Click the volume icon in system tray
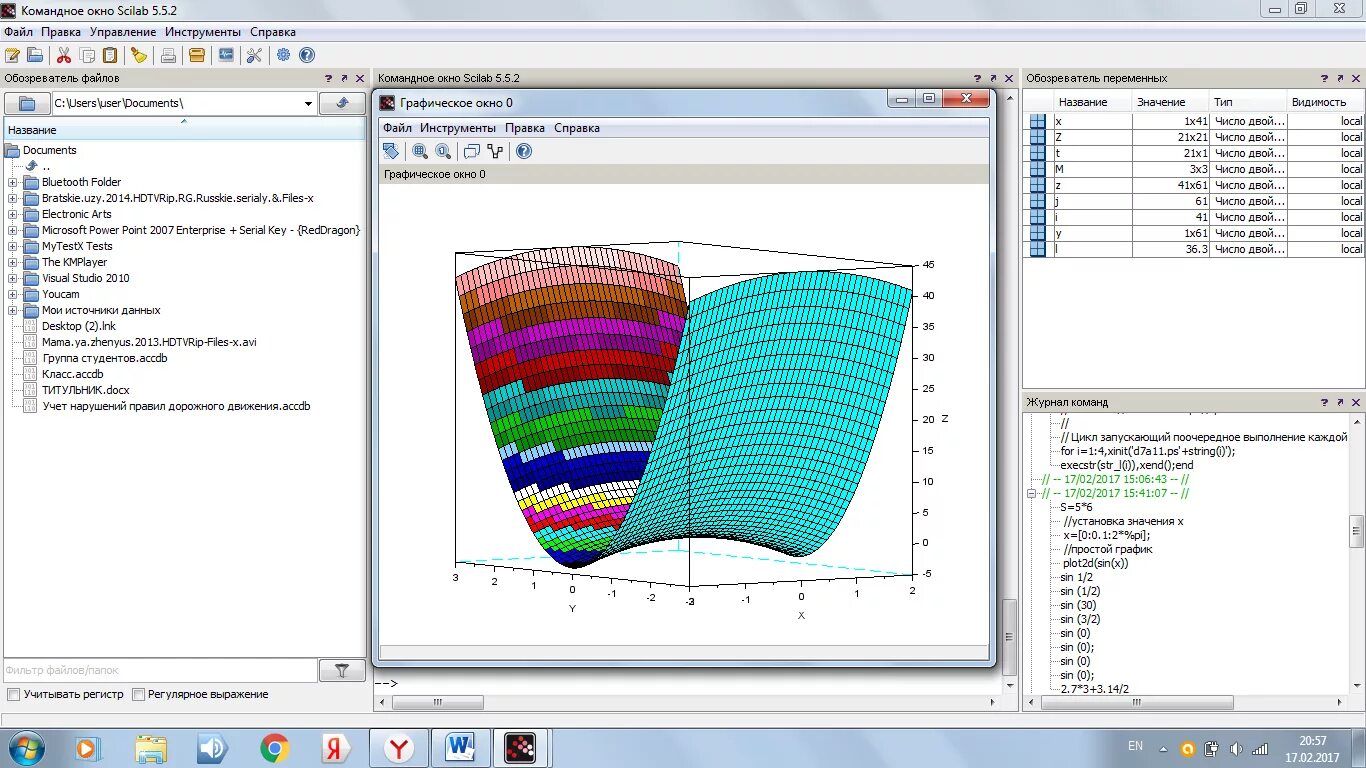 [x=1236, y=748]
